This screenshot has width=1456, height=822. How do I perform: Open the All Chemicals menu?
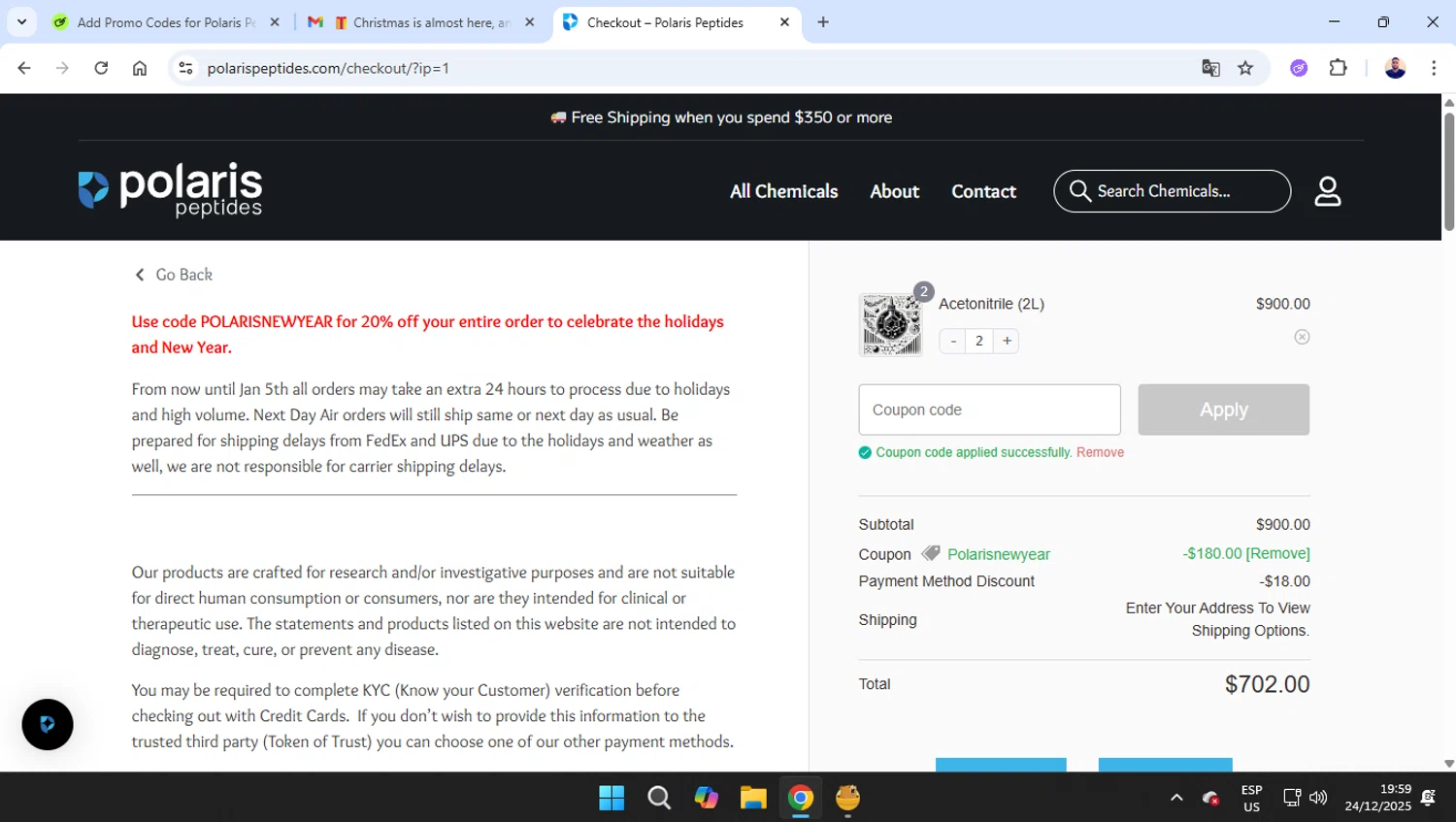pyautogui.click(x=783, y=191)
